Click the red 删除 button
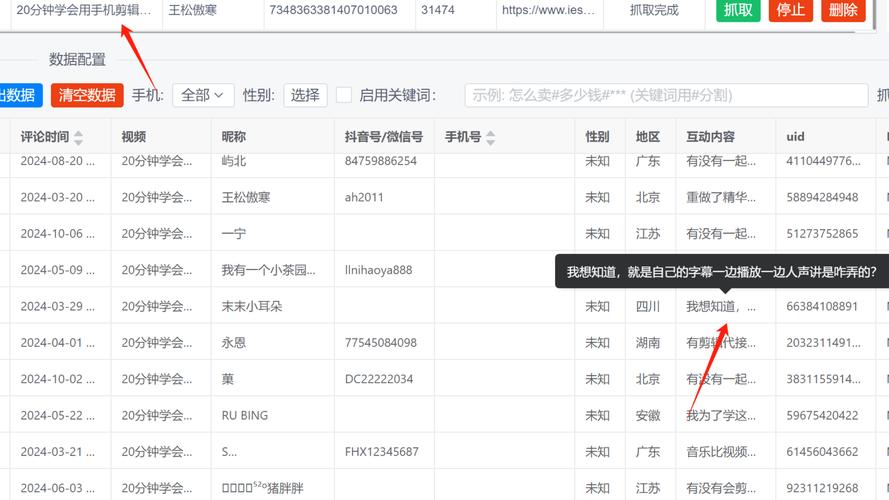Viewport: 889px width, 500px height. coord(843,10)
